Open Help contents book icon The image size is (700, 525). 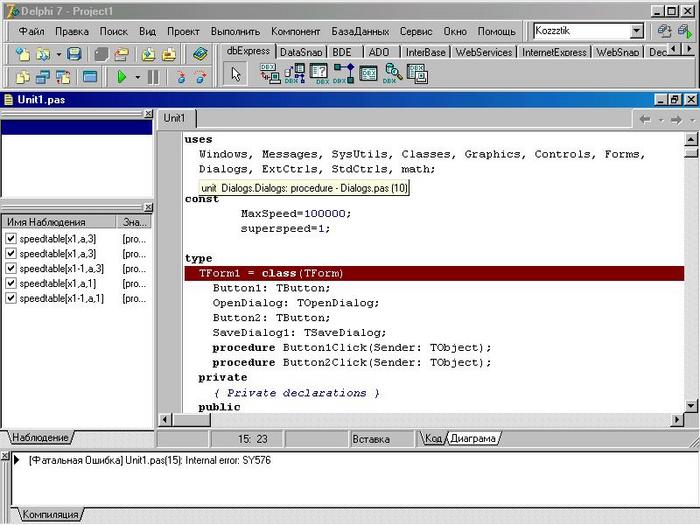[x=200, y=54]
